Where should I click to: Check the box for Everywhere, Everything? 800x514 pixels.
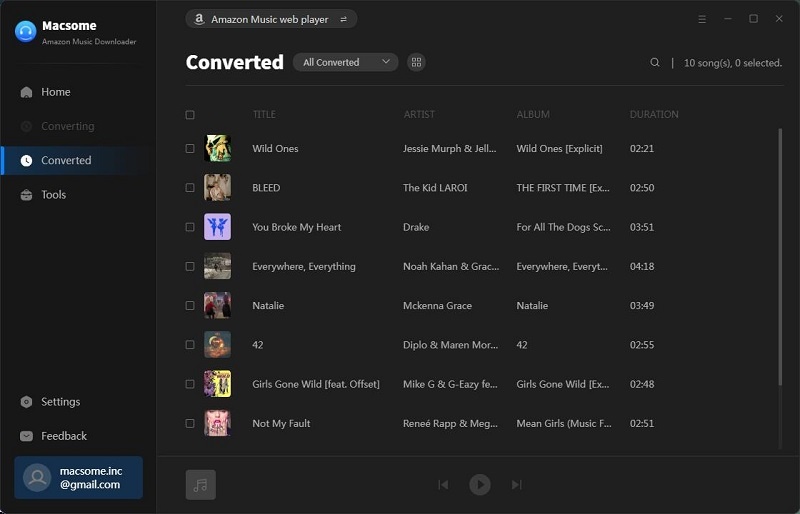(190, 266)
